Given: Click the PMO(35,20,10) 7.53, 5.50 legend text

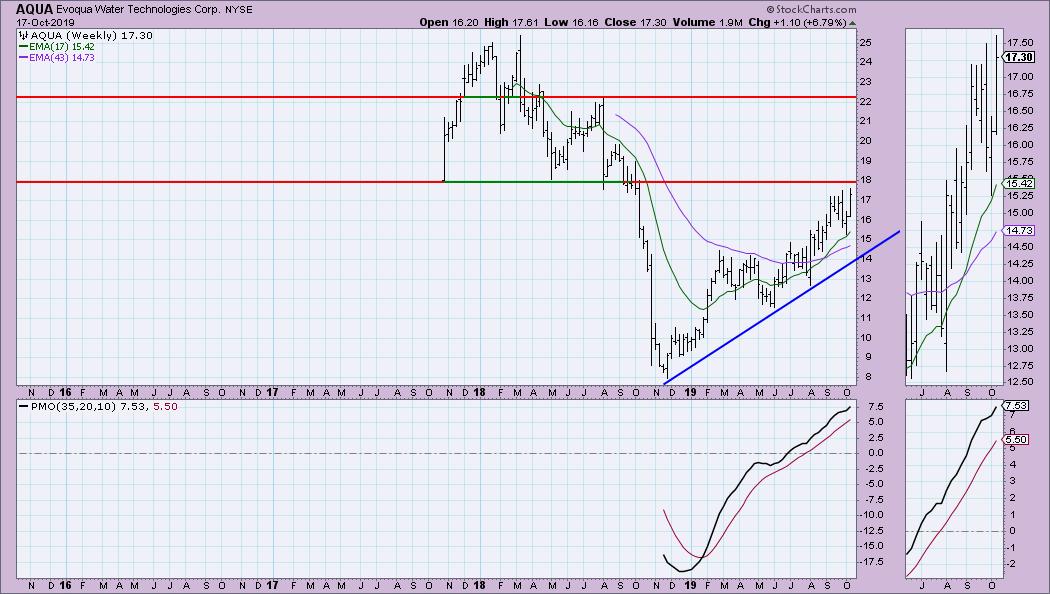Looking at the screenshot, I should pyautogui.click(x=104, y=406).
